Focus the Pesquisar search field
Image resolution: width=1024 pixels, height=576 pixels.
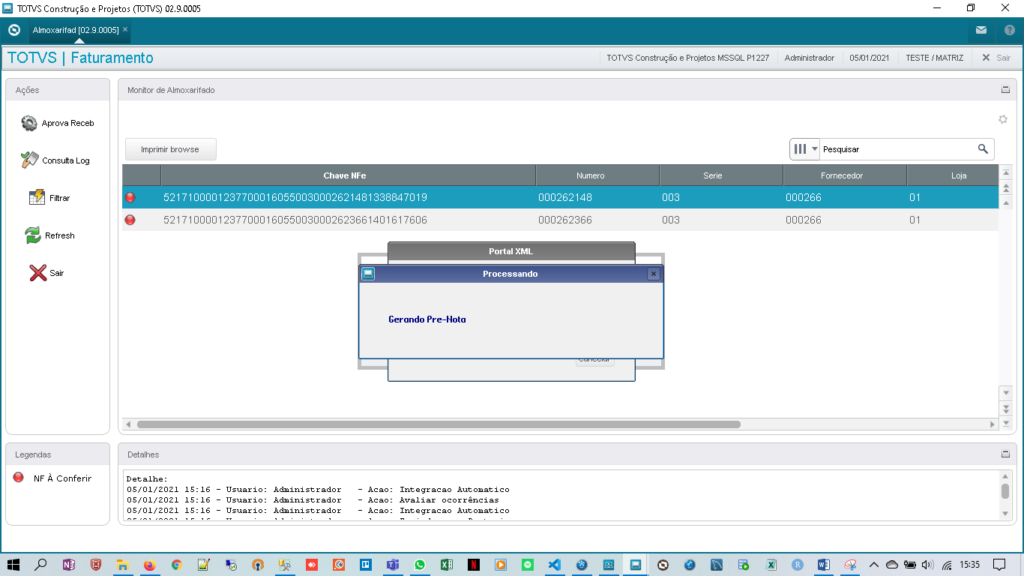coord(898,149)
